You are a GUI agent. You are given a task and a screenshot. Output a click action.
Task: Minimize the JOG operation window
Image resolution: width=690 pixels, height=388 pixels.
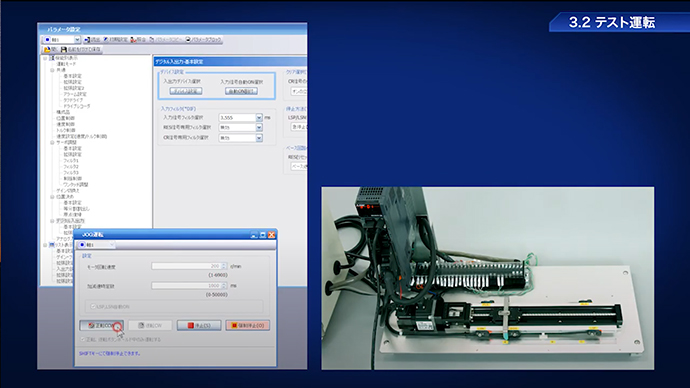coord(253,235)
